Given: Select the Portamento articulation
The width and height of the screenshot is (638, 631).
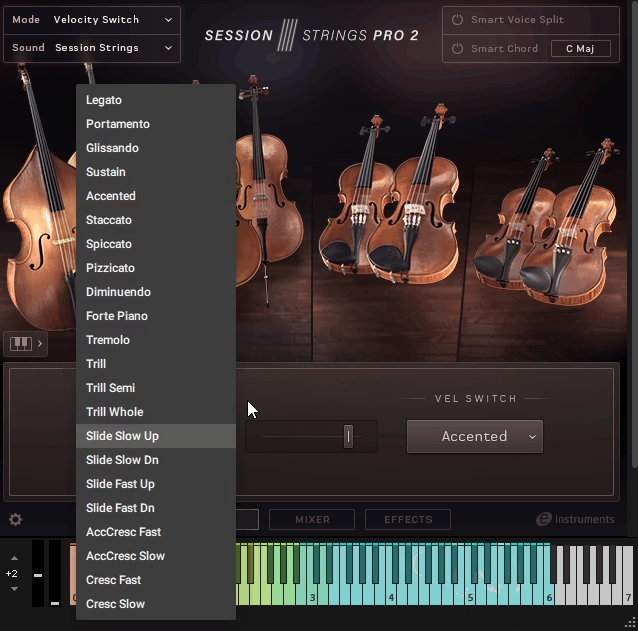Looking at the screenshot, I should click(156, 124).
